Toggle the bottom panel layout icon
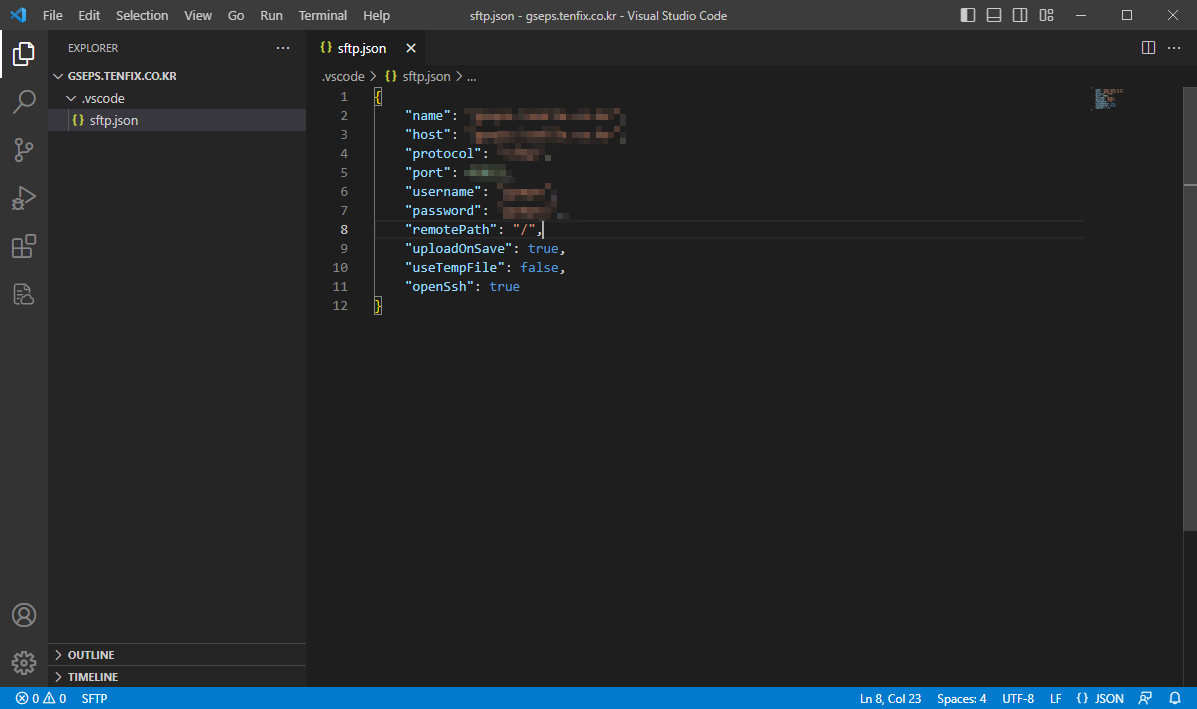The height and width of the screenshot is (709, 1197). (x=993, y=15)
